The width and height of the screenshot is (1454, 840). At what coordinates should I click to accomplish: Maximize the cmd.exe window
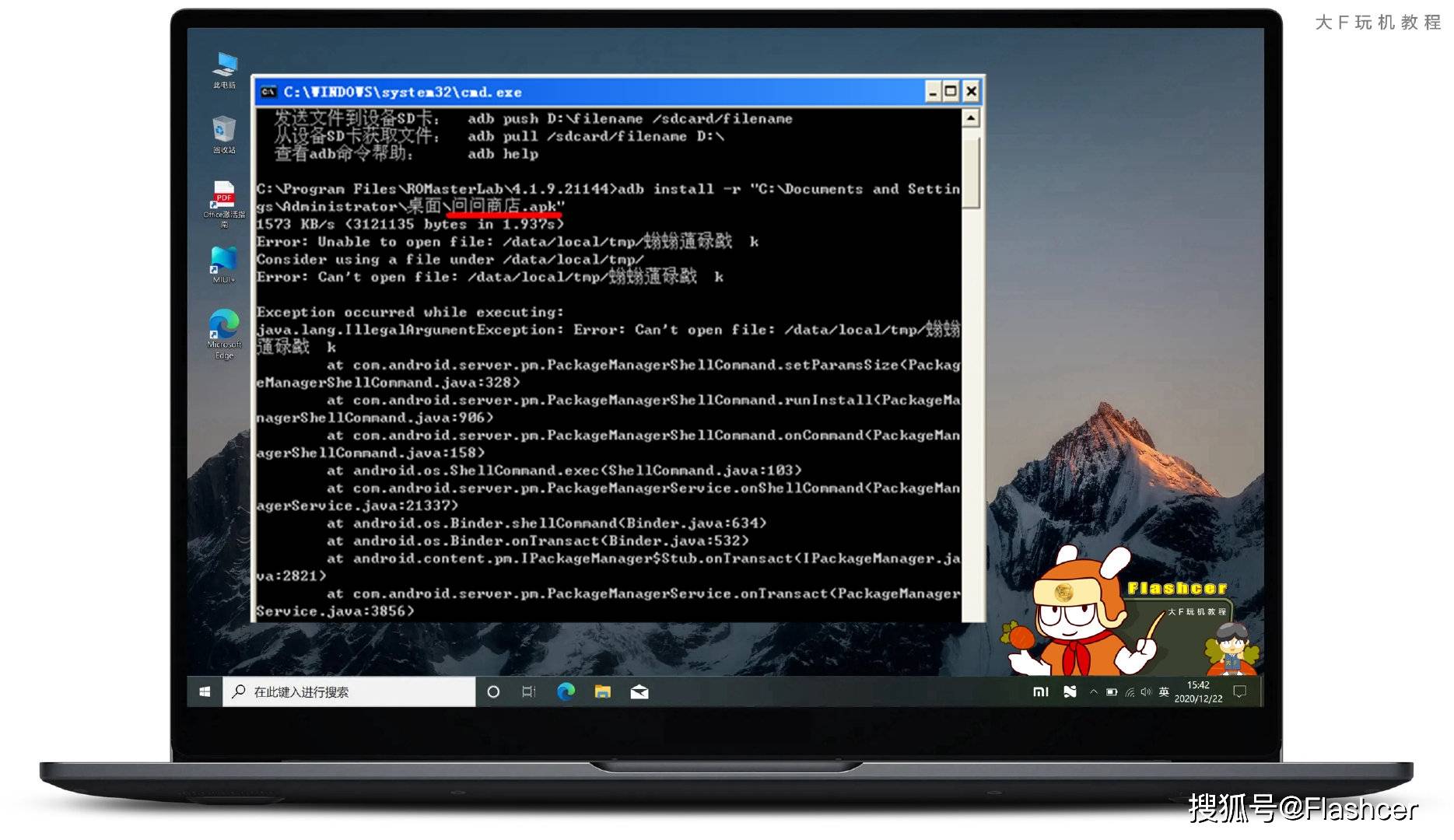point(951,92)
